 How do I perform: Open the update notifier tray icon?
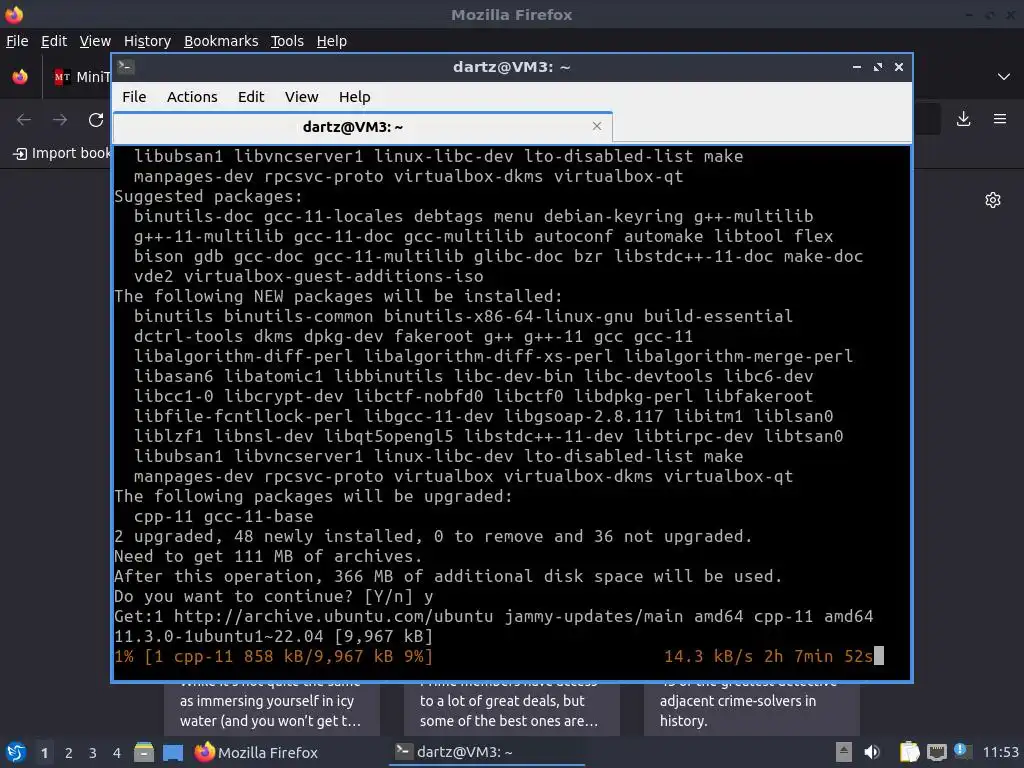963,751
